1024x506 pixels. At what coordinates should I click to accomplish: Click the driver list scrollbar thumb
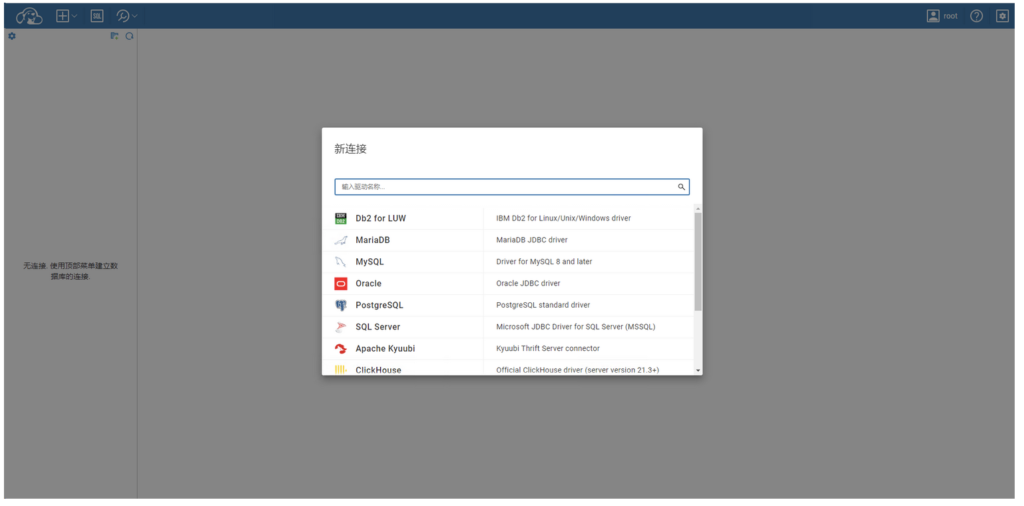(698, 261)
